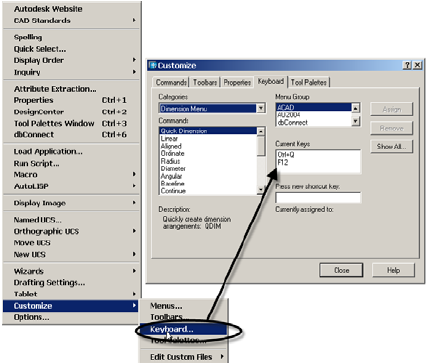
Task: Expand the Display Image submenu
Action: [x=71, y=203]
